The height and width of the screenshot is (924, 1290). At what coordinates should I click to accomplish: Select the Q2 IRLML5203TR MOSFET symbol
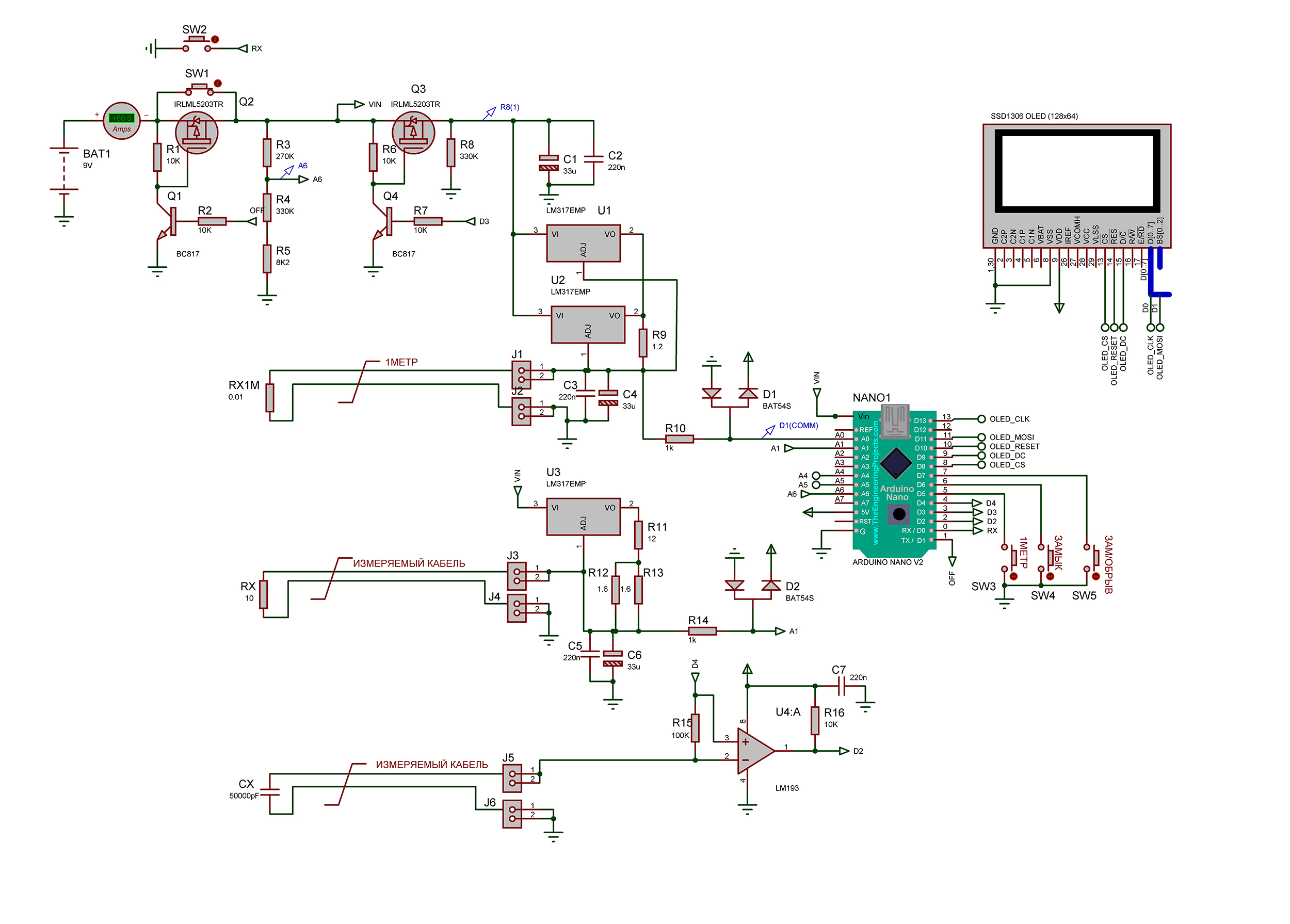pos(196,133)
